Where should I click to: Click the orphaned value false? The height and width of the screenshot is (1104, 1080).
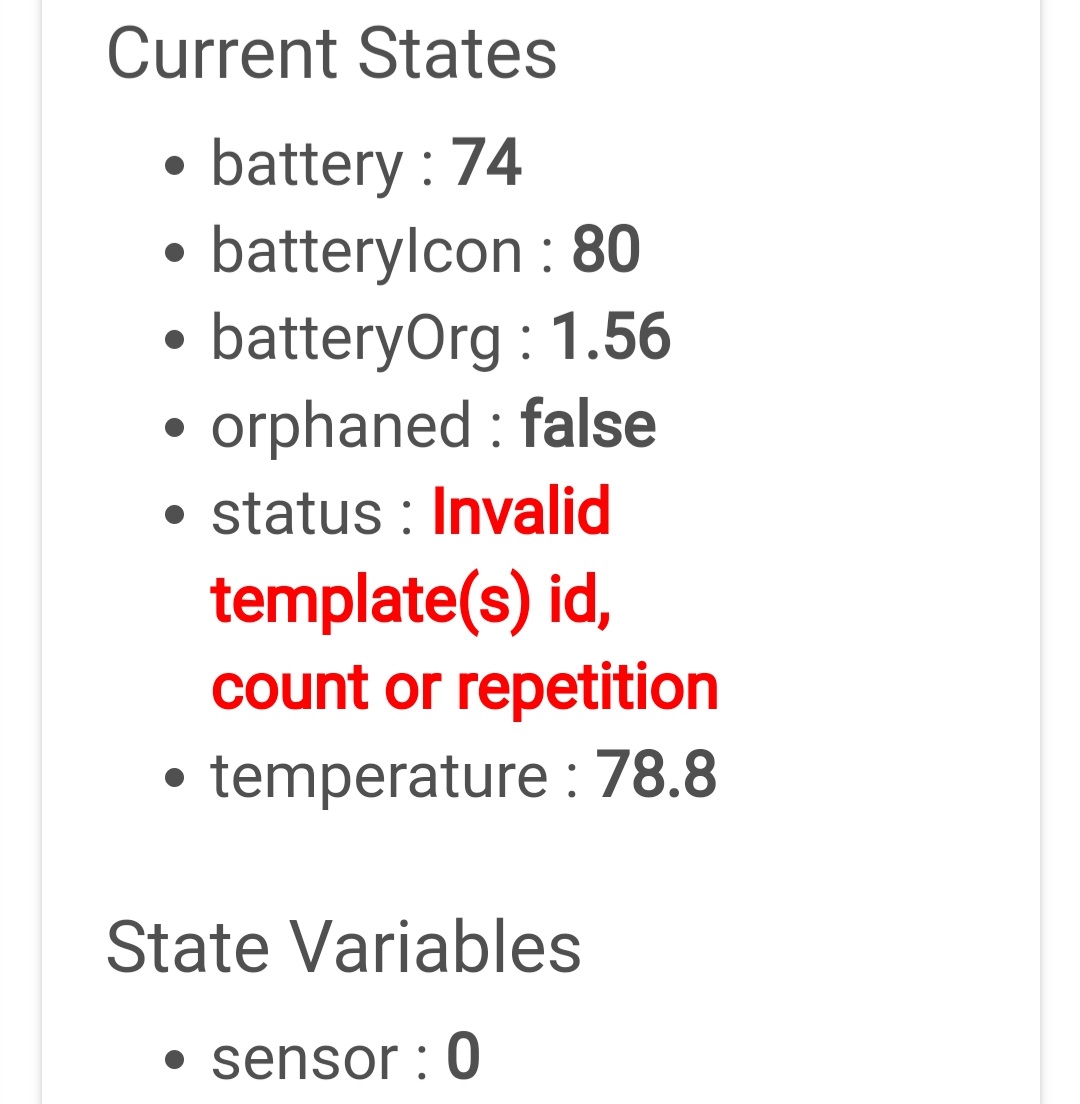(x=588, y=425)
